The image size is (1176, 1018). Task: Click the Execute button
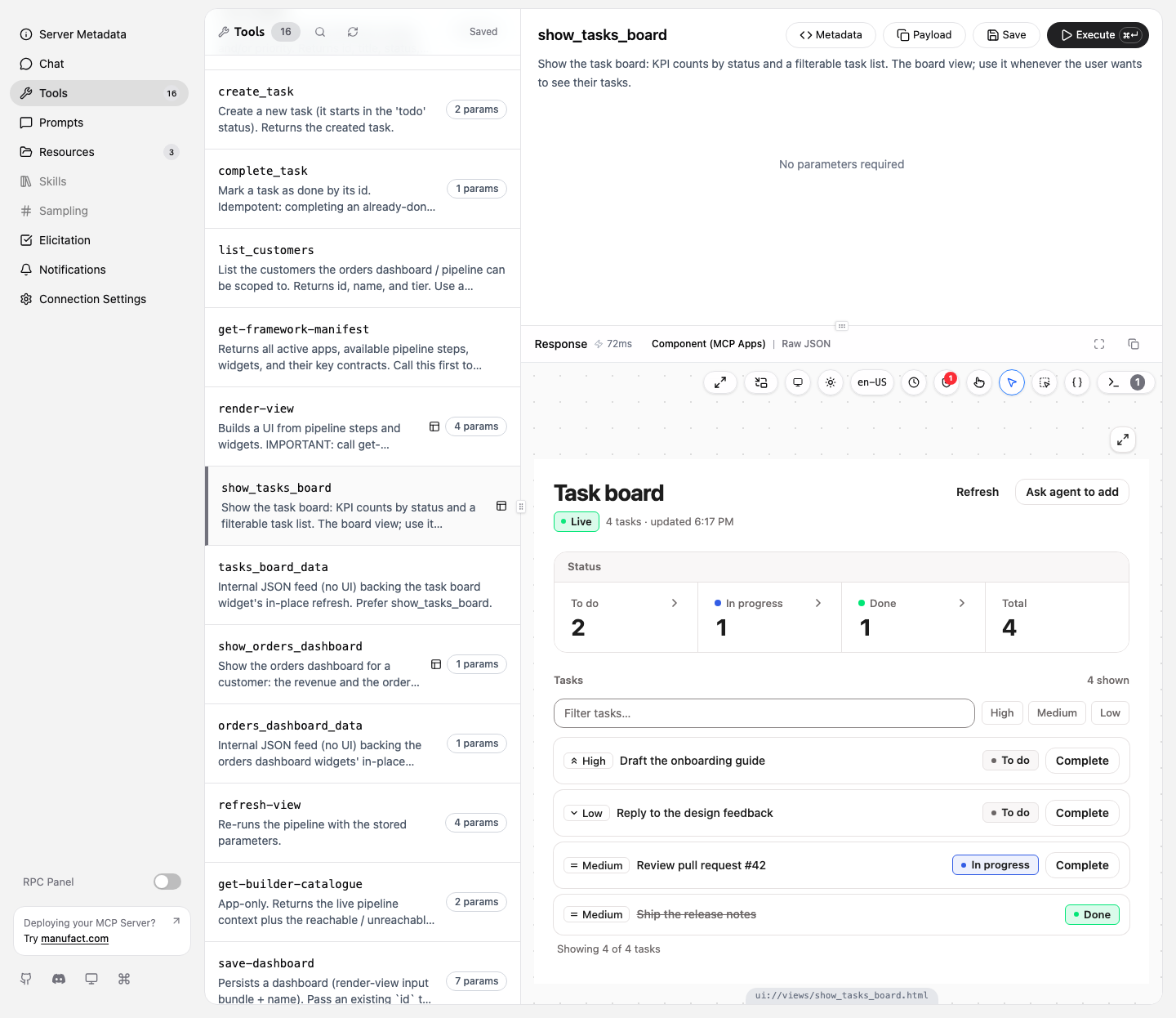pyautogui.click(x=1098, y=35)
